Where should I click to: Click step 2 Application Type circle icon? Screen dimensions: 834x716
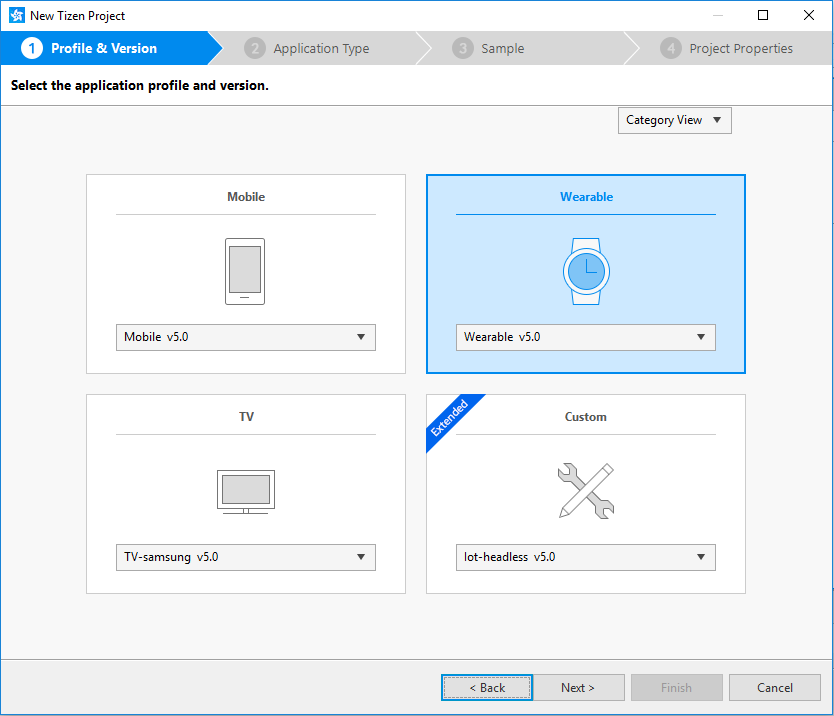tap(255, 48)
